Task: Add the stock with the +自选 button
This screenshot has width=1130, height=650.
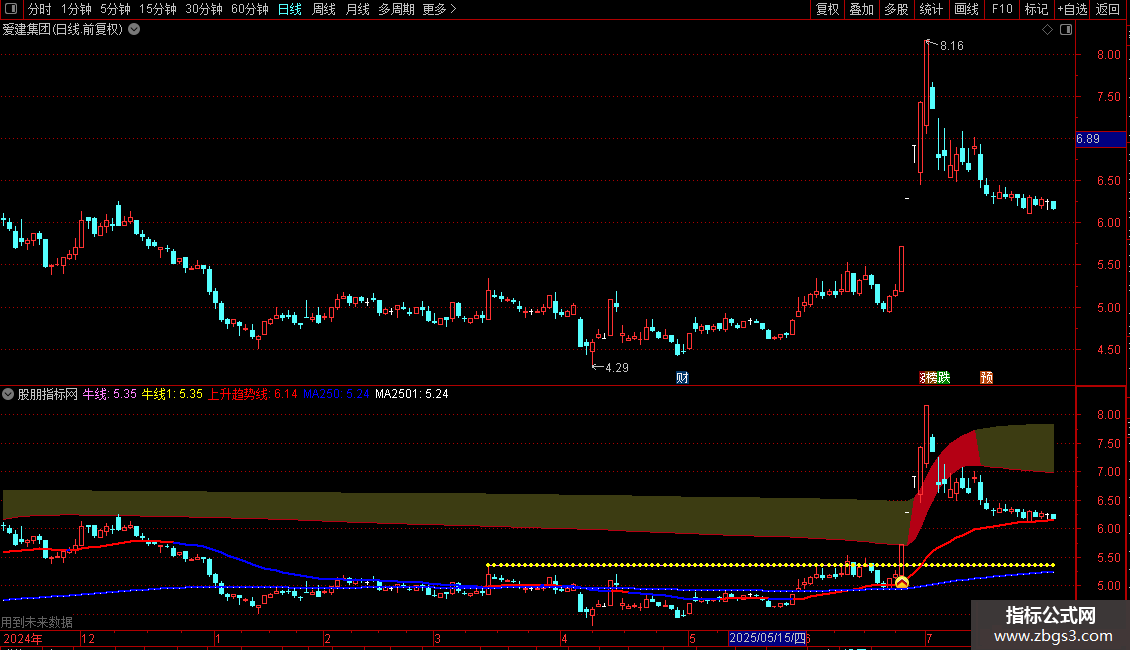Action: point(1072,9)
